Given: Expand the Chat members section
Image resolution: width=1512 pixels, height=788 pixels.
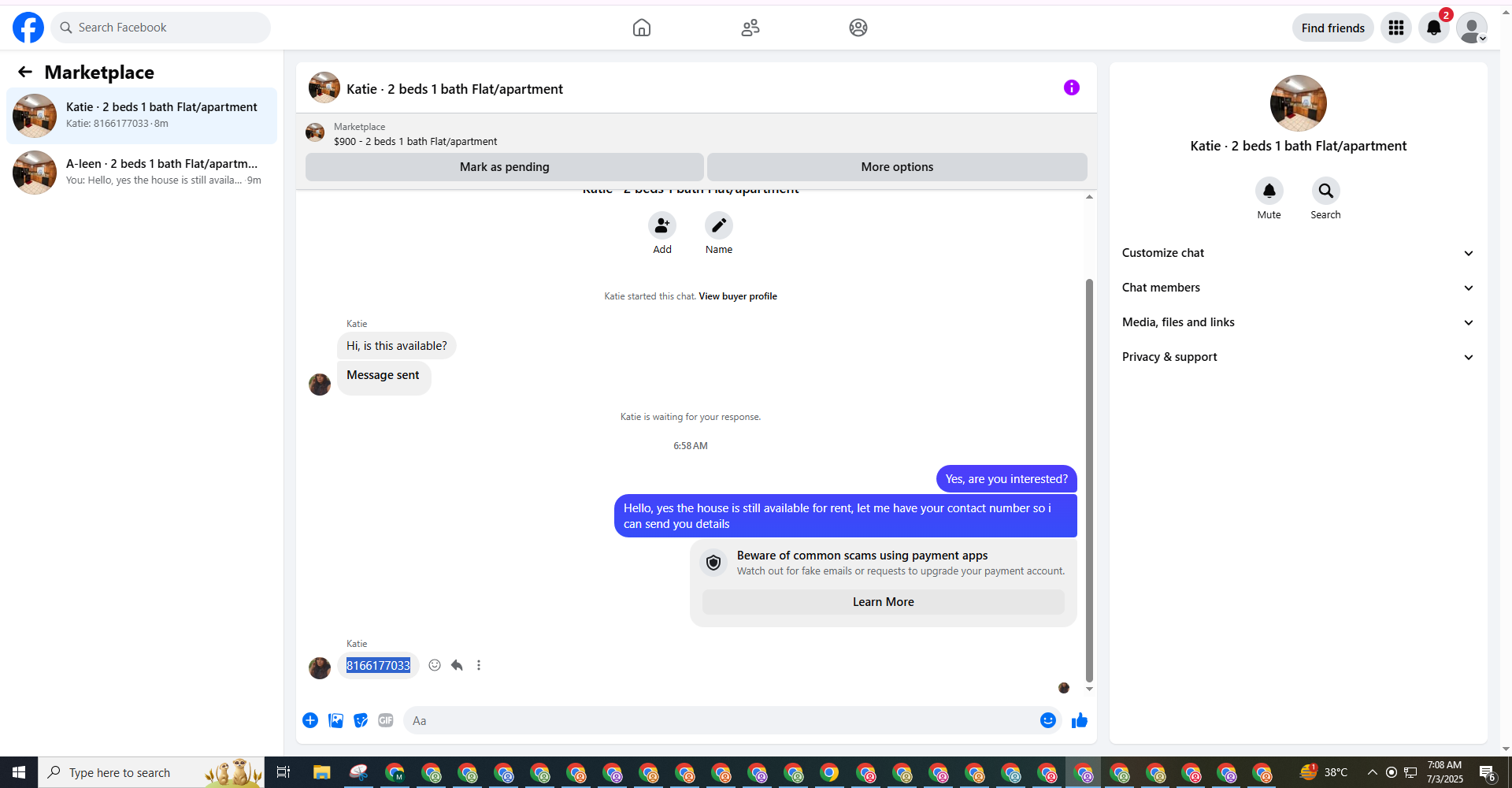Looking at the screenshot, I should tap(1298, 288).
